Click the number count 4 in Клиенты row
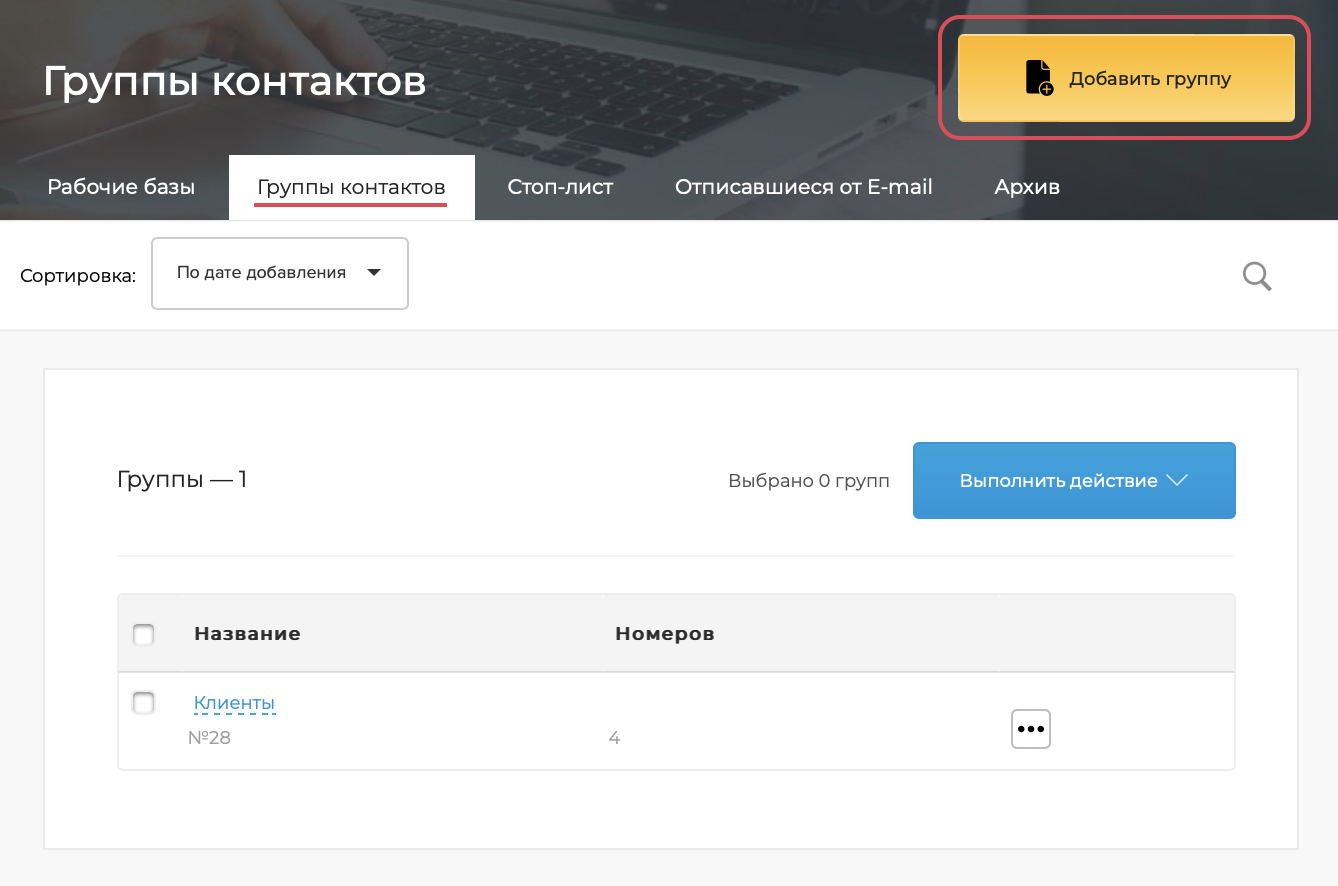Image resolution: width=1338 pixels, height=886 pixels. pos(614,739)
